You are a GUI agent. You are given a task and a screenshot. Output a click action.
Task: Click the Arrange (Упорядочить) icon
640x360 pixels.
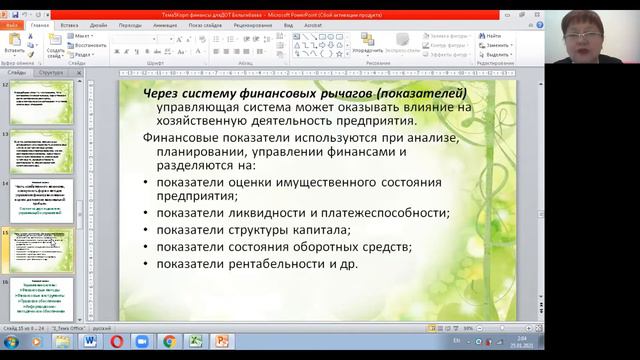(367, 40)
